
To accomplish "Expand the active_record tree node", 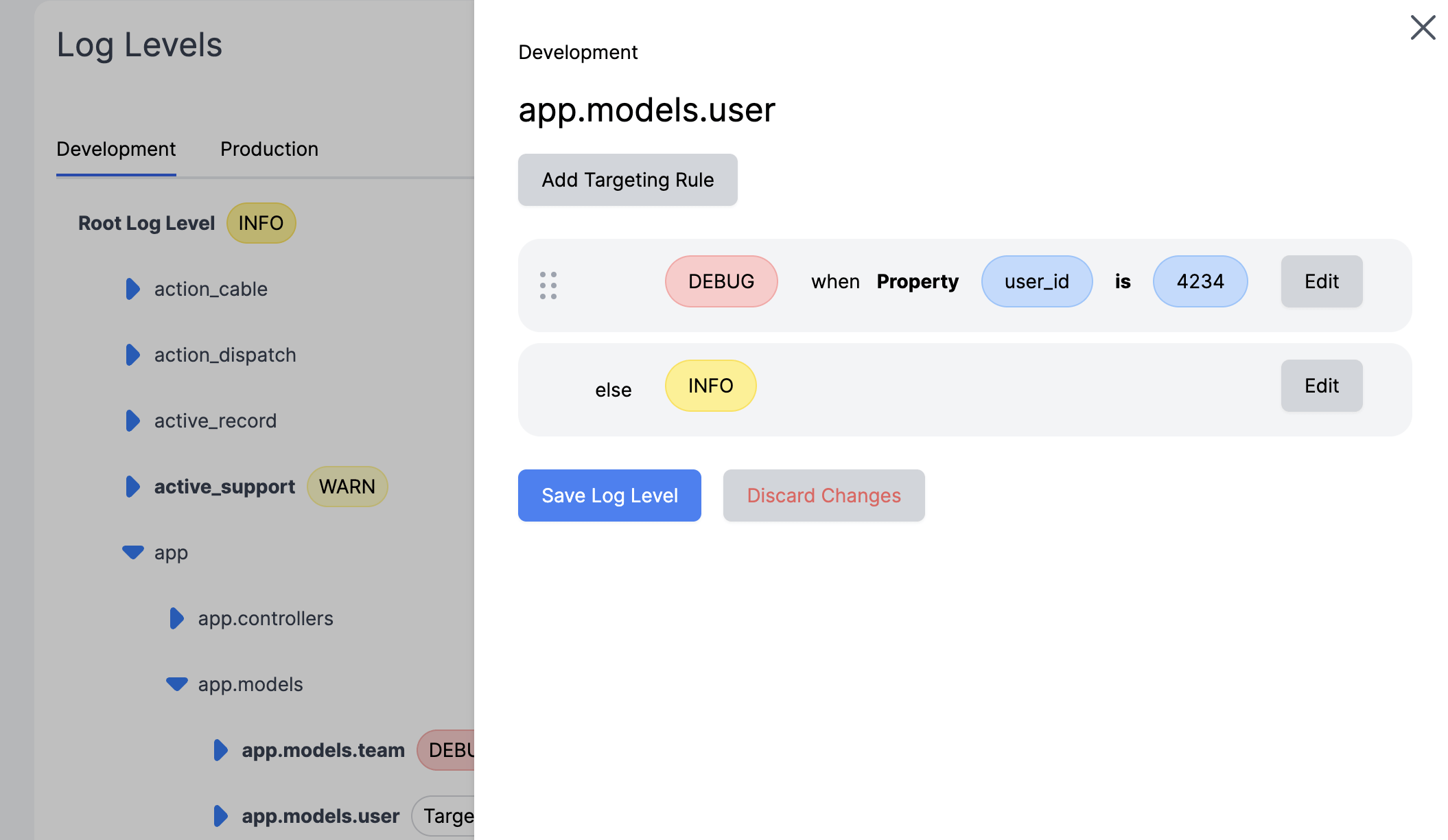I will (133, 421).
